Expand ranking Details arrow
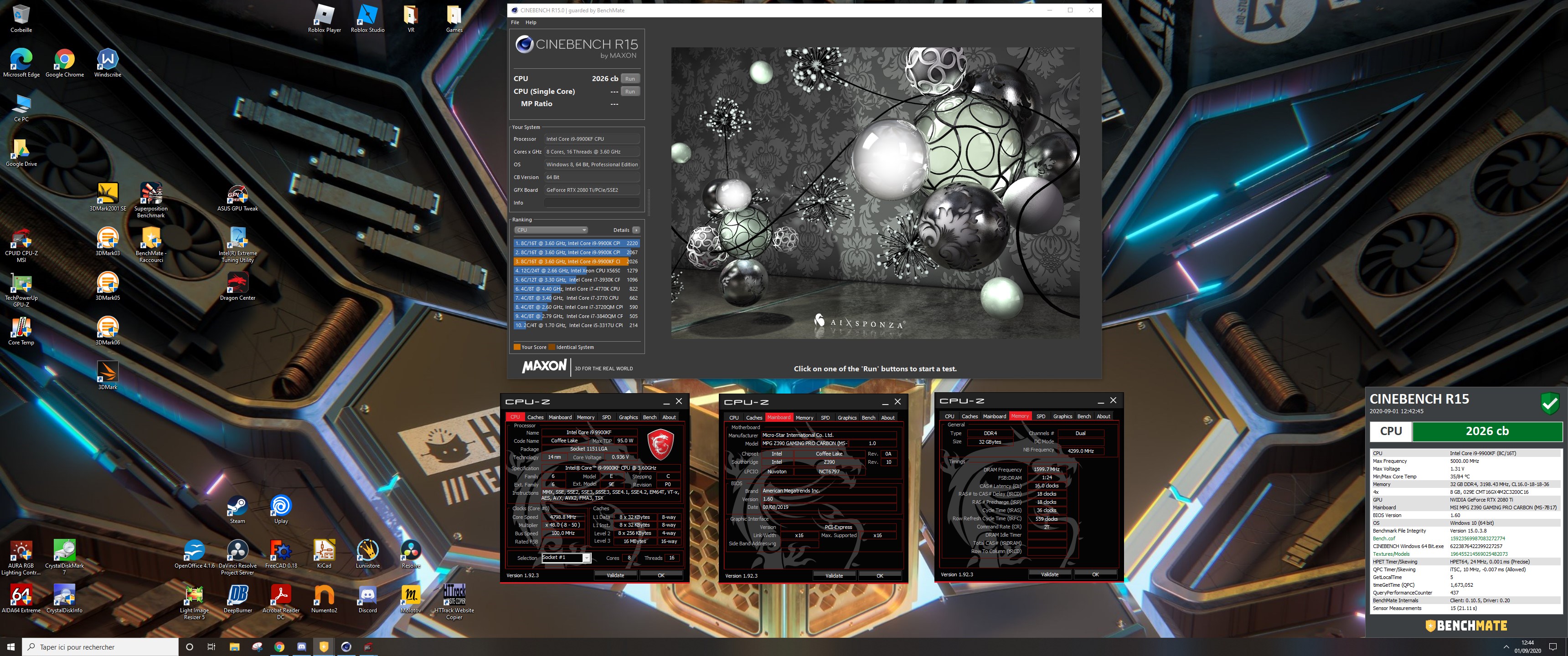The height and width of the screenshot is (656, 1568). [636, 230]
